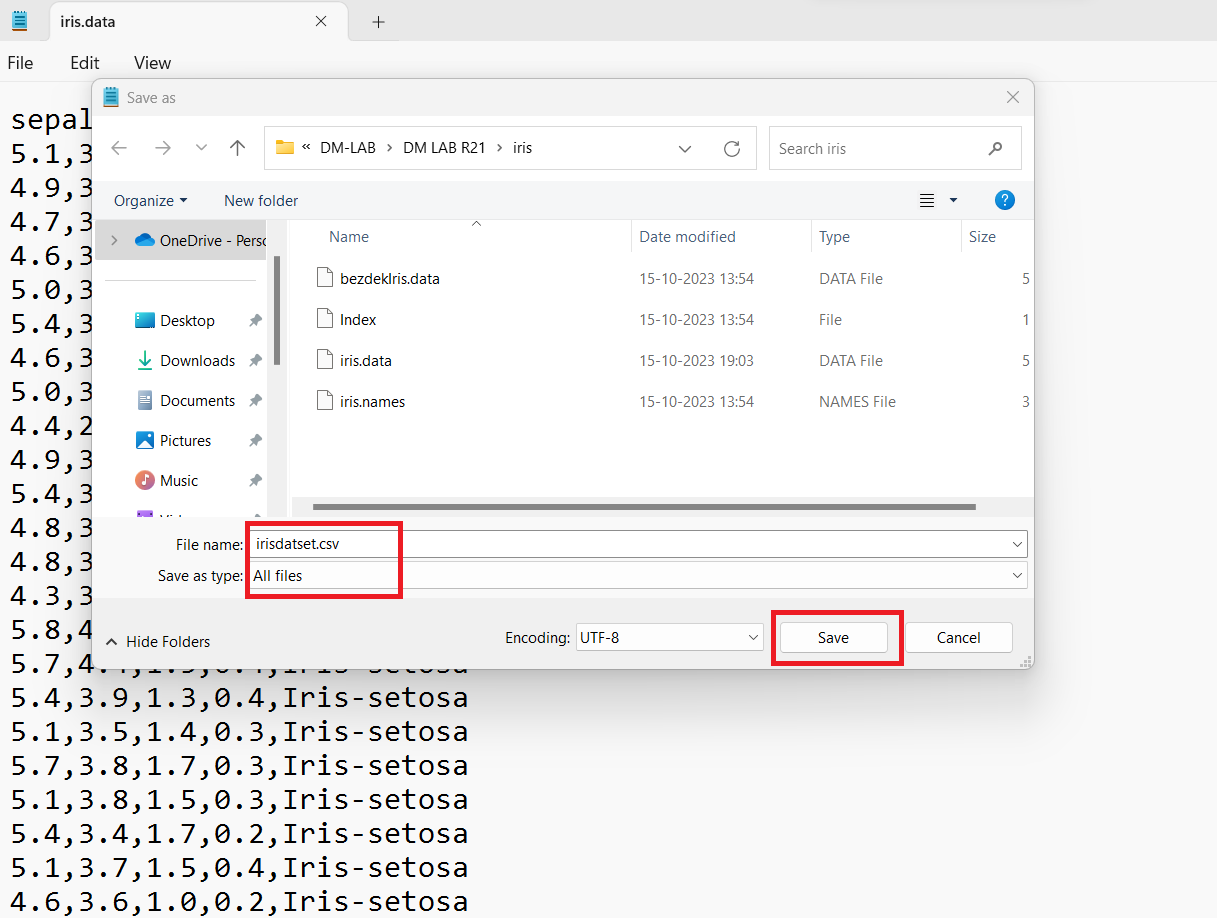Collapse with Hide Folders
This screenshot has width=1217, height=918.
point(158,641)
